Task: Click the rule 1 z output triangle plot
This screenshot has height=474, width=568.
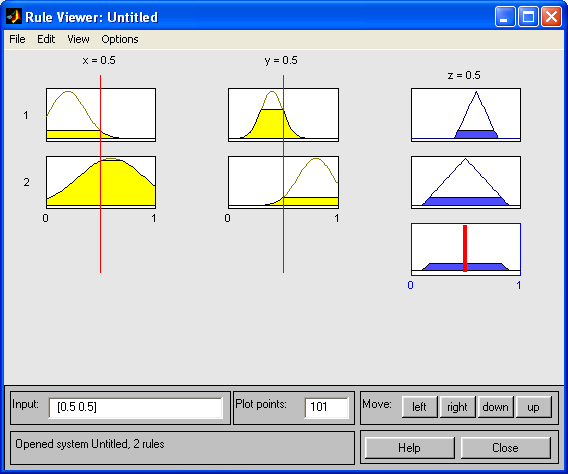Action: click(466, 115)
